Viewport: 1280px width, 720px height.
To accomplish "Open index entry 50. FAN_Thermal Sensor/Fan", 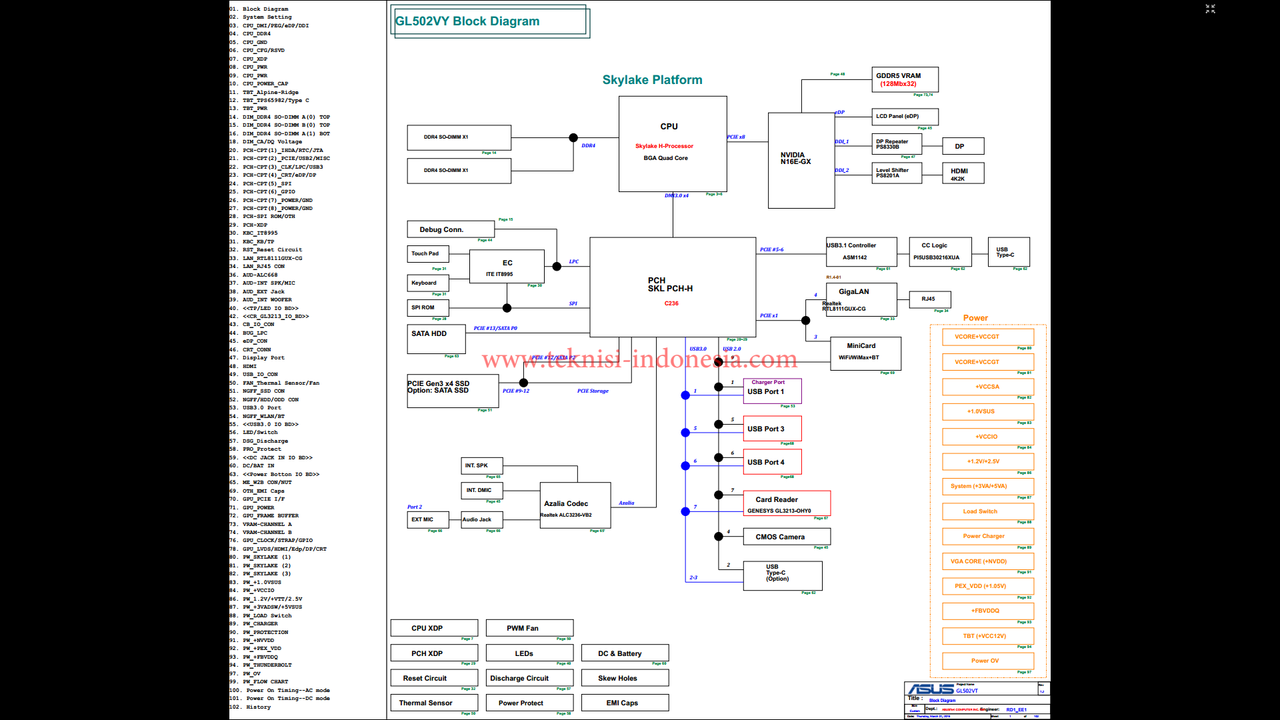I will [x=275, y=383].
